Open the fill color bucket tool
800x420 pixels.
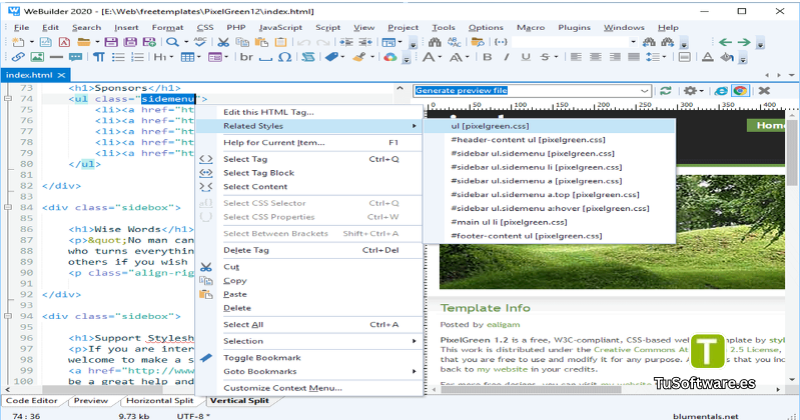[x=727, y=57]
